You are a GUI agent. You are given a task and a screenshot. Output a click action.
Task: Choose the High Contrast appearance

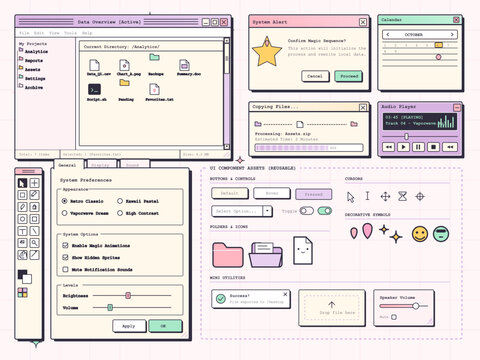point(120,213)
